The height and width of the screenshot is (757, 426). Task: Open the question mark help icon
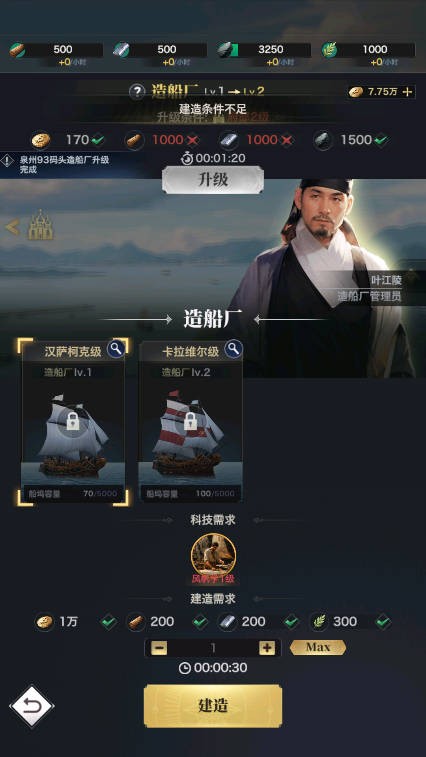coord(137,91)
